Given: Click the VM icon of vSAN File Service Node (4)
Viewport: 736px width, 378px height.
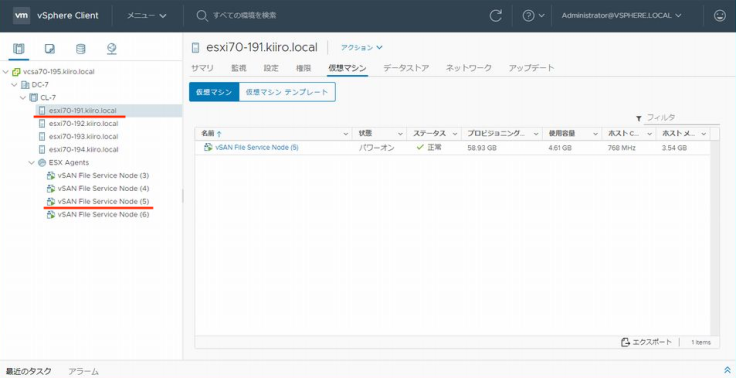Looking at the screenshot, I should coord(51,188).
